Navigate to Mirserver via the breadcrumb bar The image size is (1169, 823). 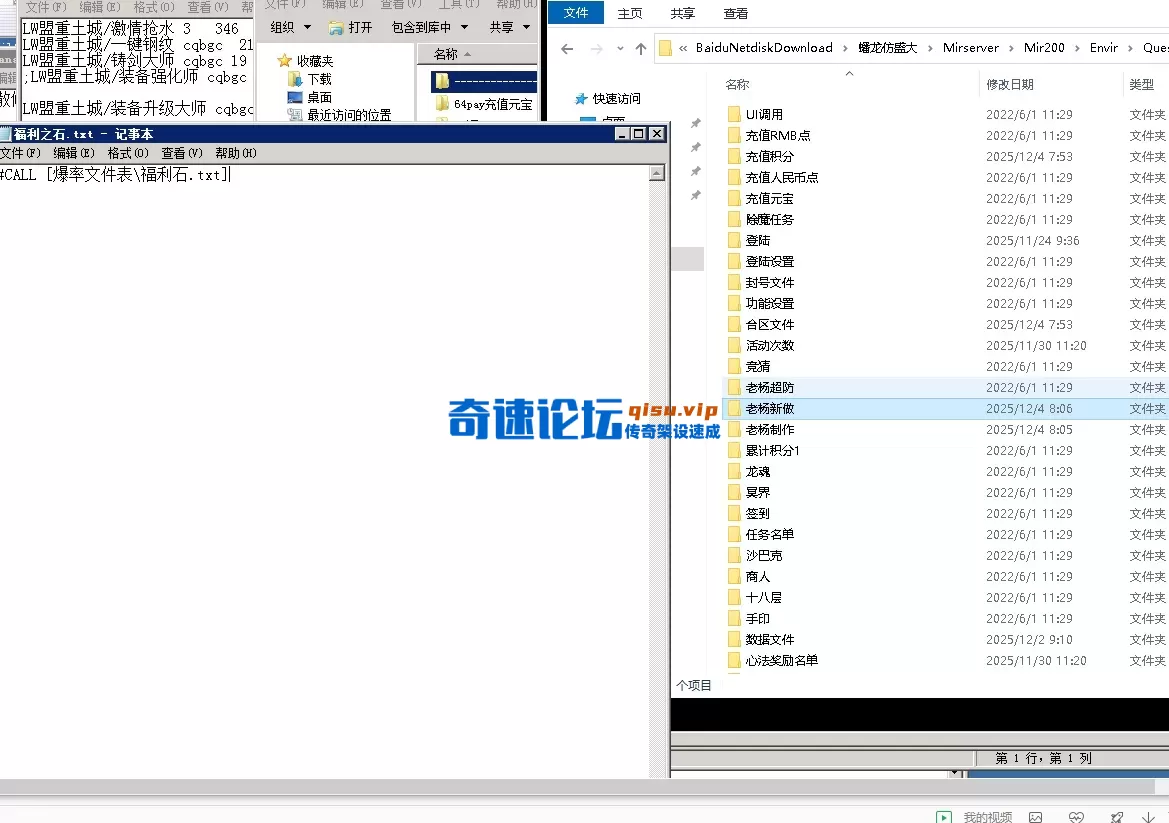tap(973, 47)
